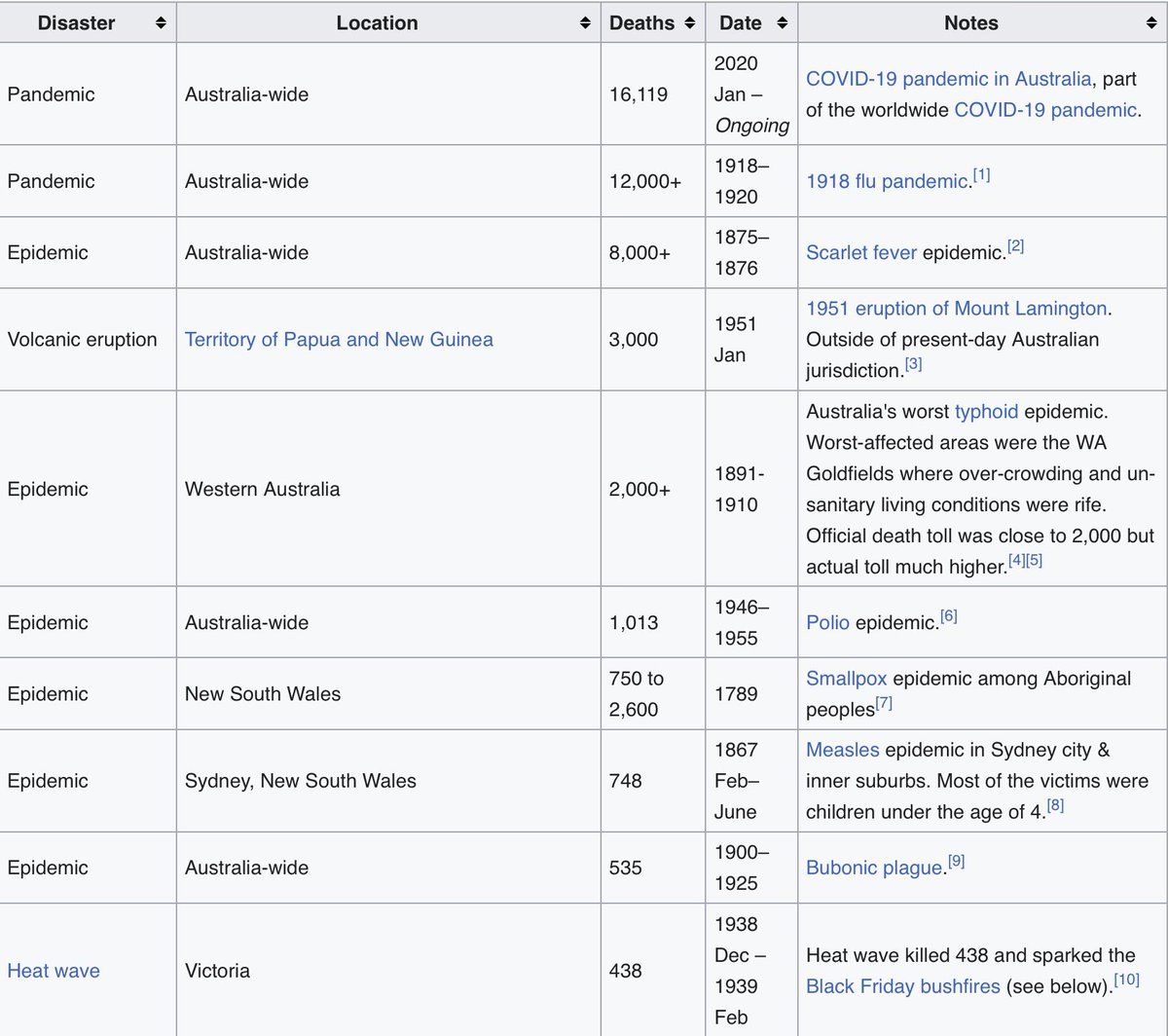
Task: Follow the typhoid link in Notes
Action: [x=986, y=412]
